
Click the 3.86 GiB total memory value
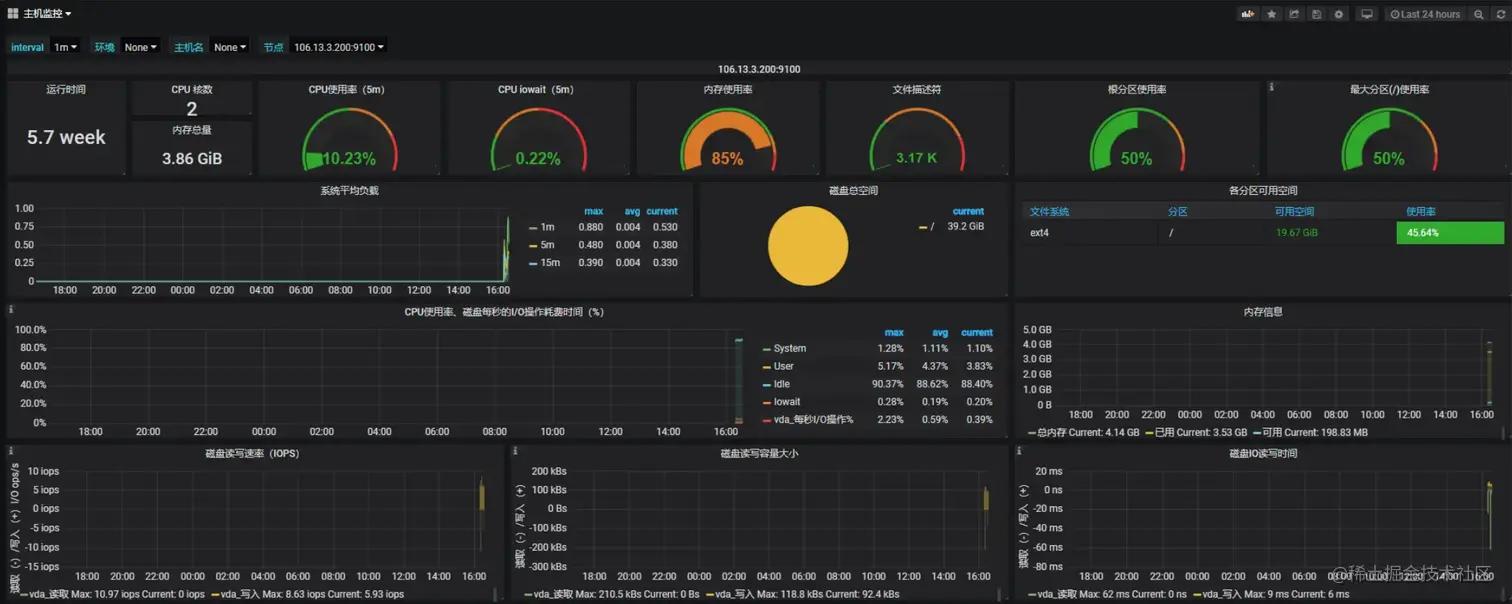click(x=192, y=158)
